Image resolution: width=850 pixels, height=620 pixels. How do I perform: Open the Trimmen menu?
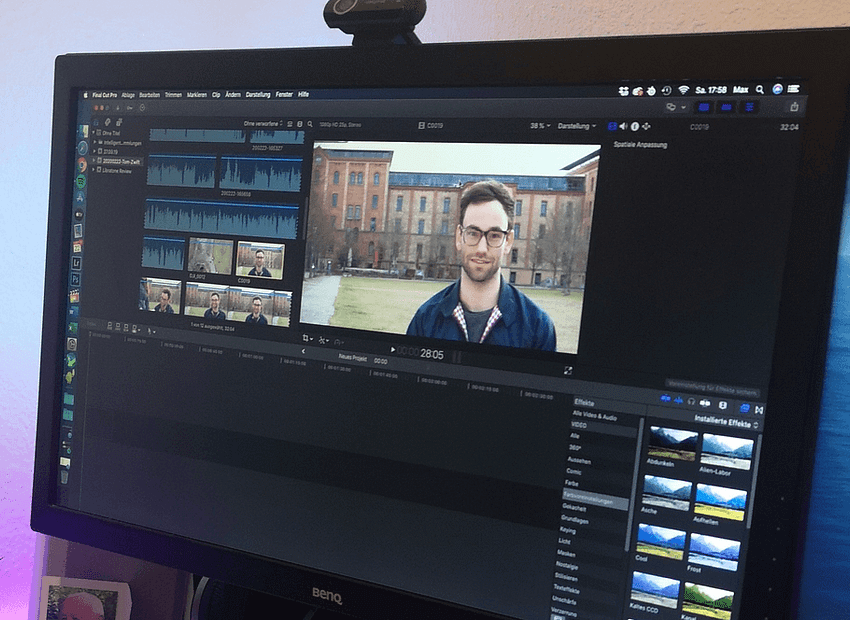[173, 95]
